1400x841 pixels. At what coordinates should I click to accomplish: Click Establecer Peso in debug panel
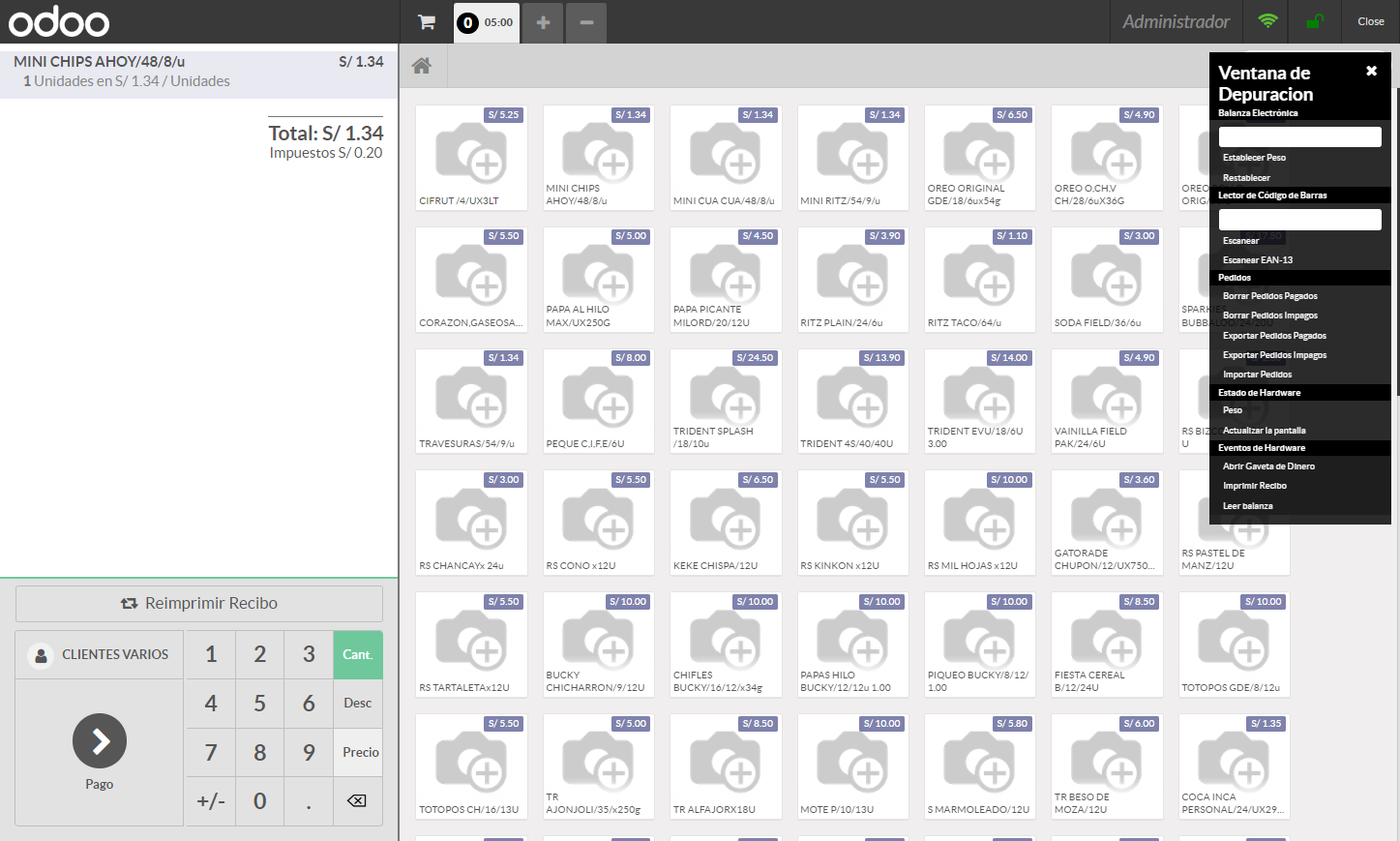click(x=1254, y=158)
